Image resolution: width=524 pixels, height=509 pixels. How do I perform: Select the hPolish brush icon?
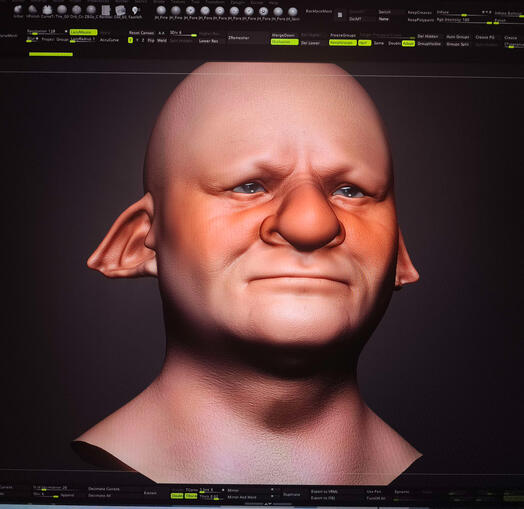[33, 10]
